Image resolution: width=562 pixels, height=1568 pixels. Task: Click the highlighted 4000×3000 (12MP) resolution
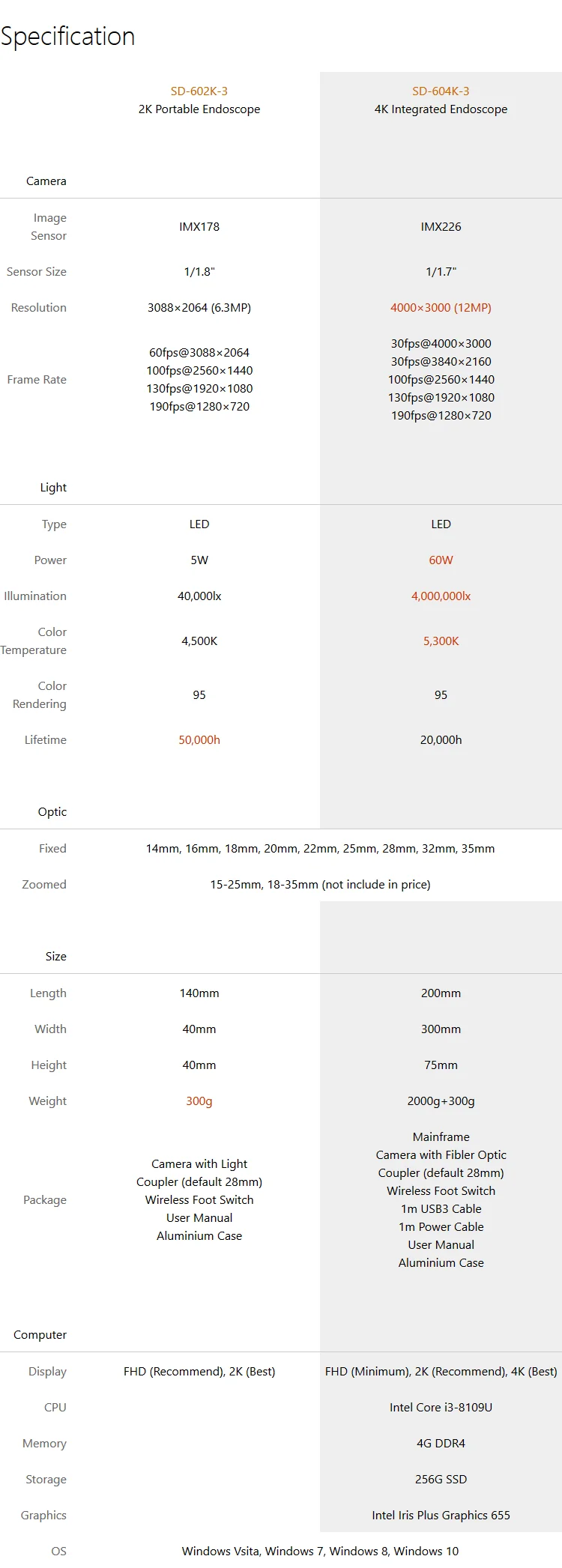(441, 308)
